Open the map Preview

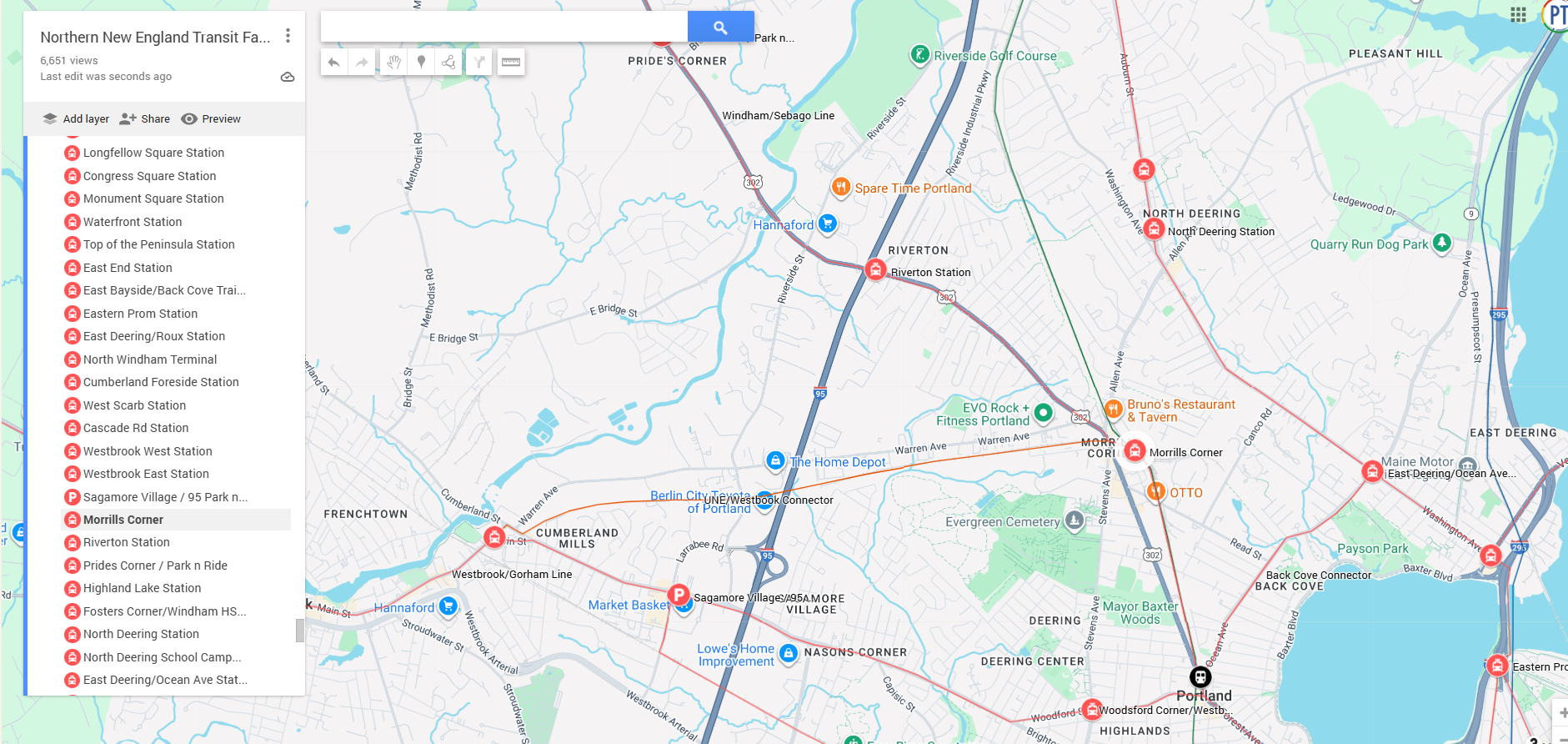211,119
